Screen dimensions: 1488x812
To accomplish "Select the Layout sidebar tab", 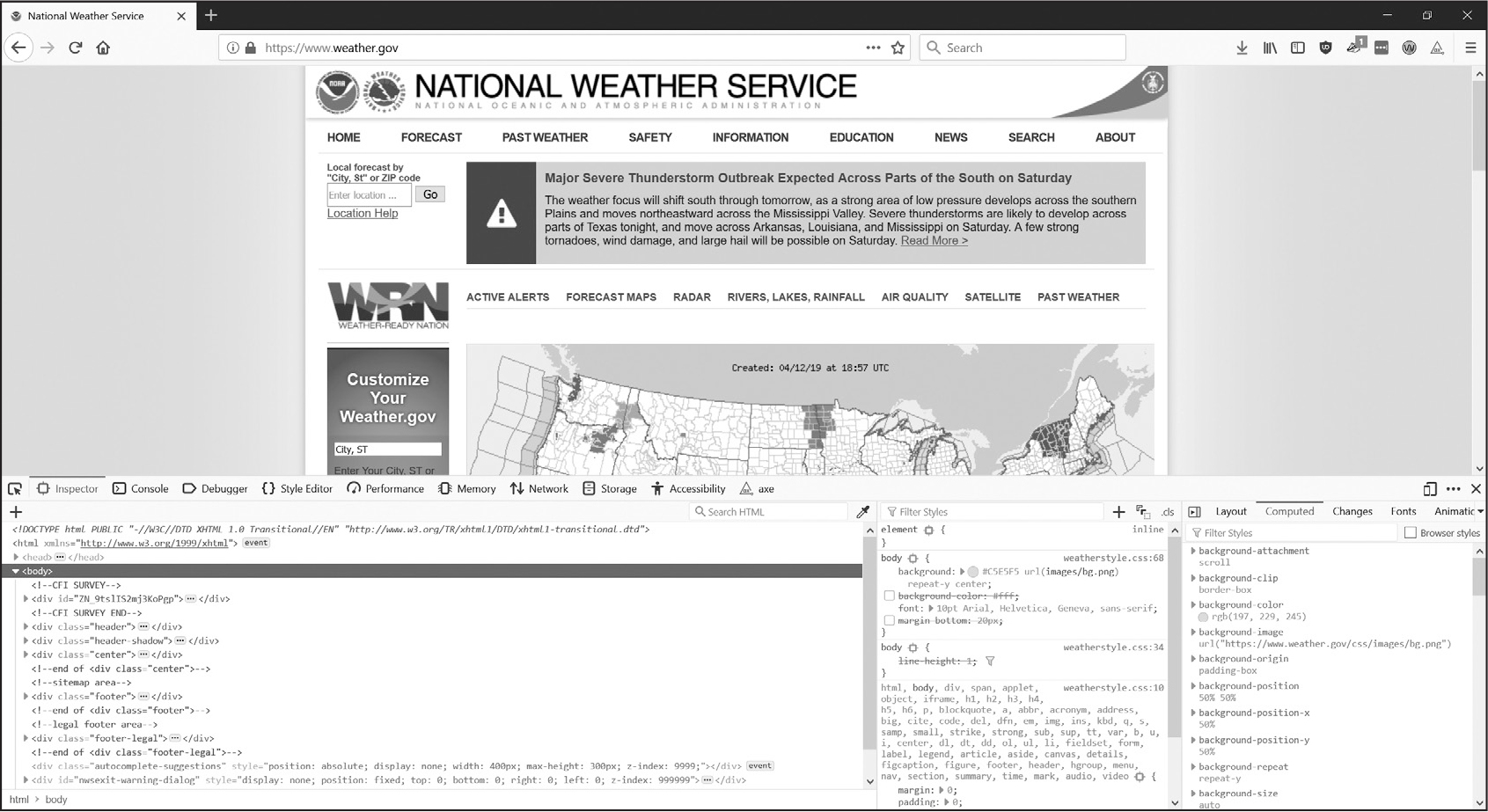I will (x=1231, y=511).
